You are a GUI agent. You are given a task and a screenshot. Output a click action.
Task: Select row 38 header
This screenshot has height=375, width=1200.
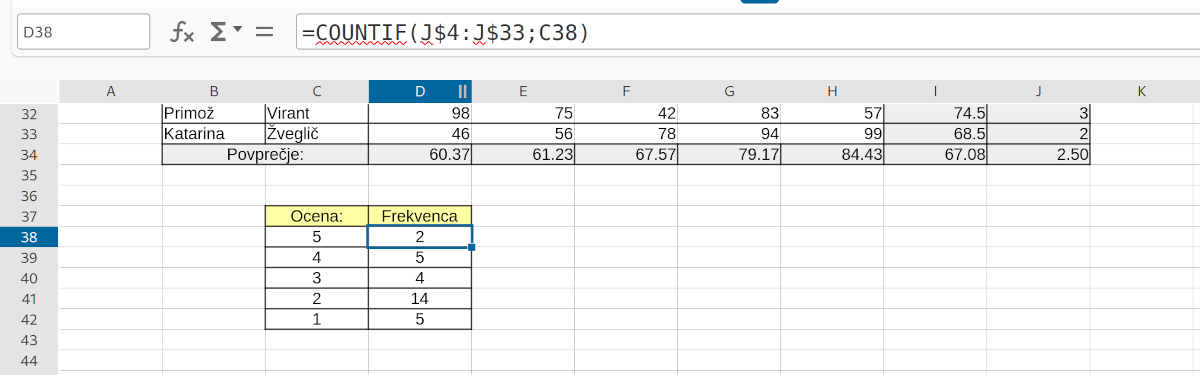(29, 237)
